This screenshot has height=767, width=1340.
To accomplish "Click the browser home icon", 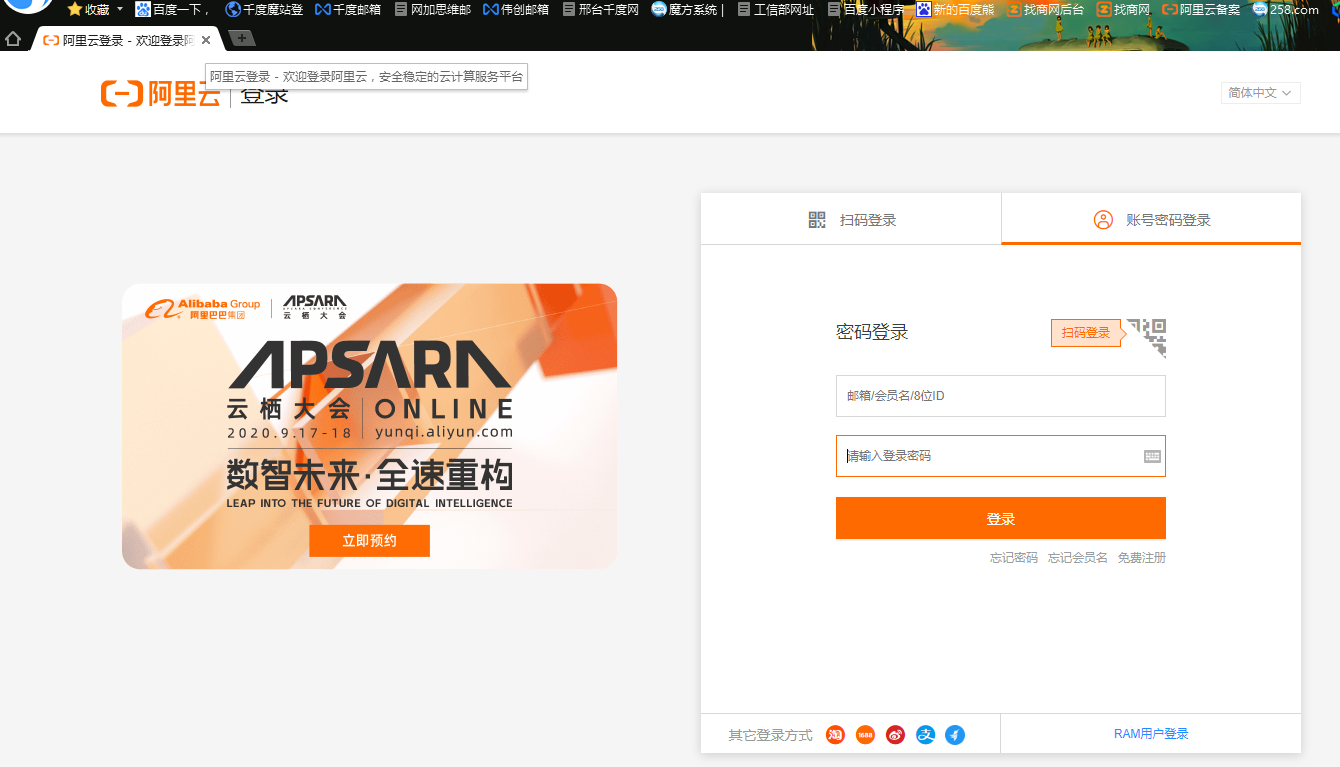I will tap(13, 39).
